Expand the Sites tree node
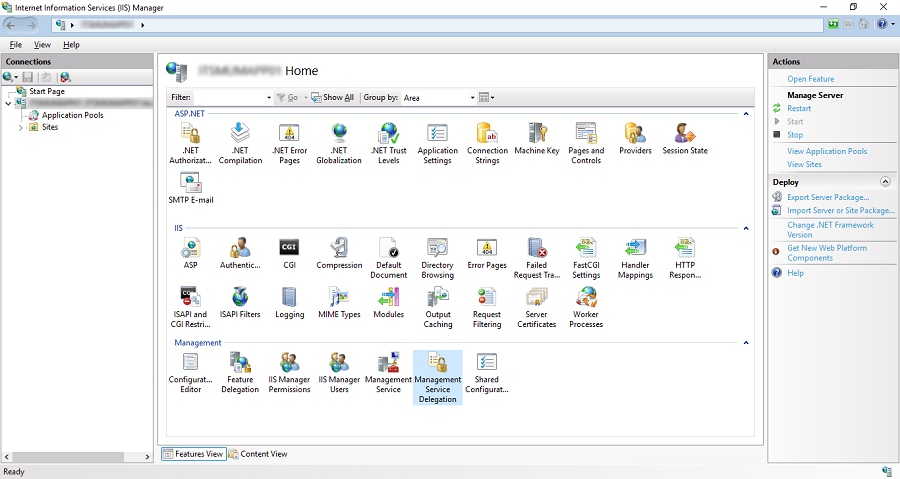Screen dimensions: 900x479 click(x=21, y=127)
